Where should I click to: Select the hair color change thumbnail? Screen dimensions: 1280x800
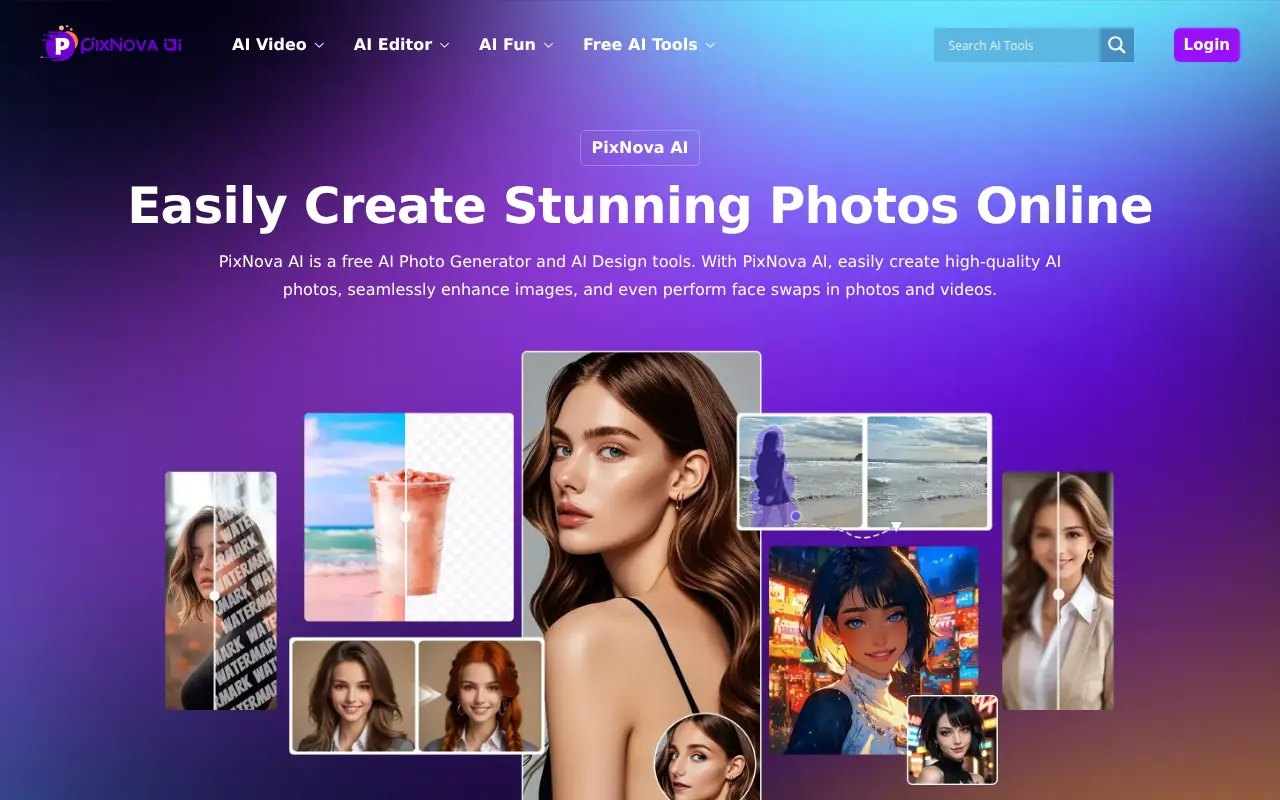pyautogui.click(x=416, y=695)
